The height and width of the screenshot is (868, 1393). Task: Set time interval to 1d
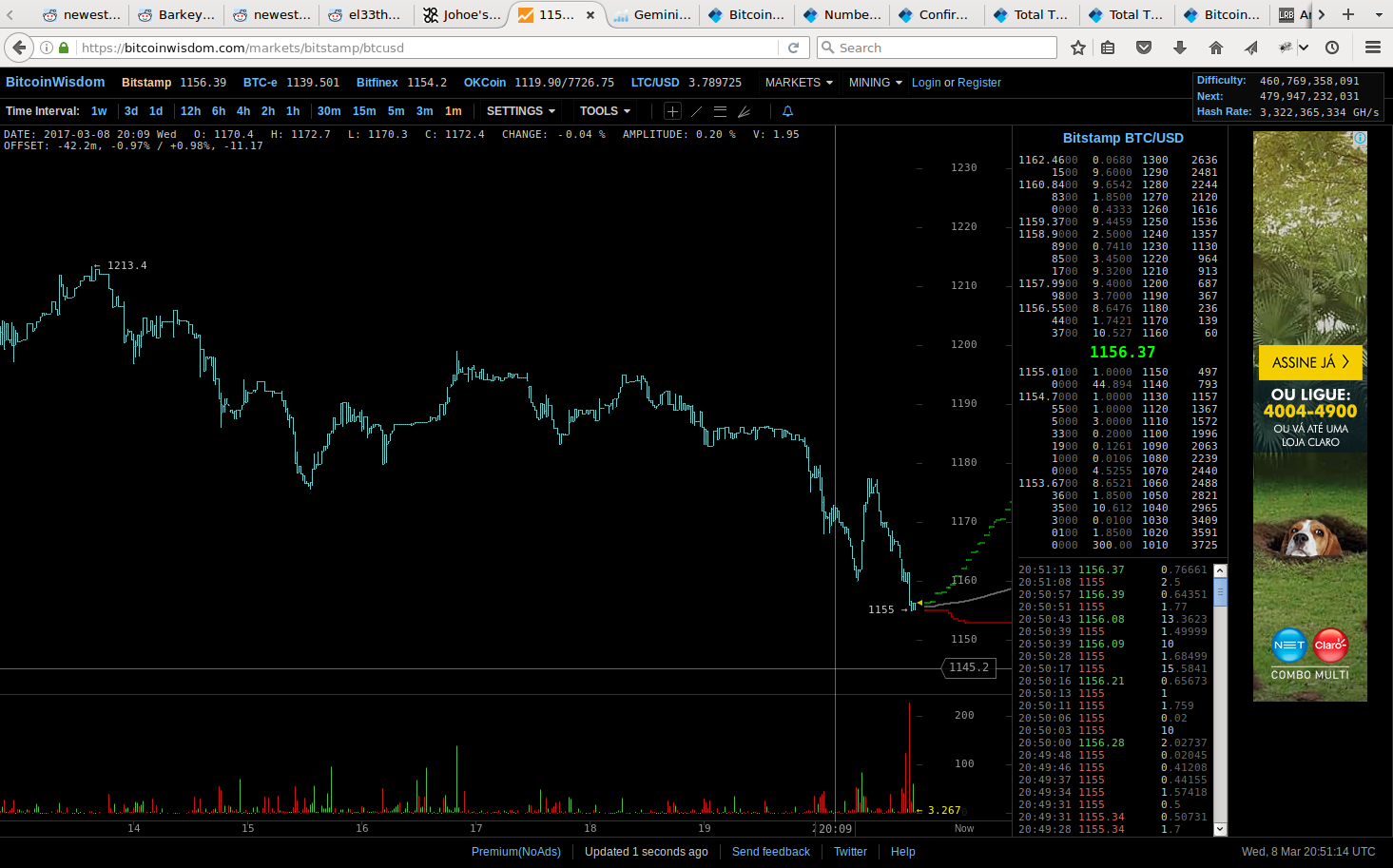pyautogui.click(x=156, y=111)
